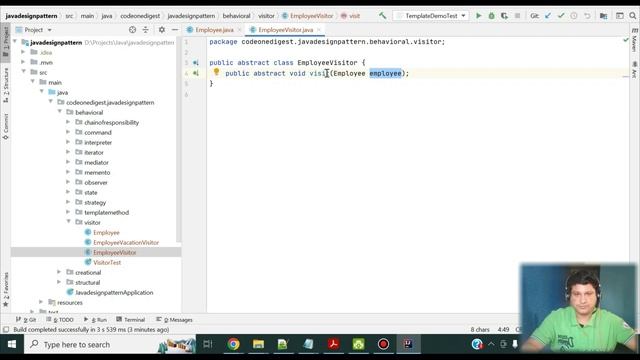This screenshot has height=360, width=640.
Task: Open EmployeeVacationVisitor class in tree
Action: coord(126,242)
